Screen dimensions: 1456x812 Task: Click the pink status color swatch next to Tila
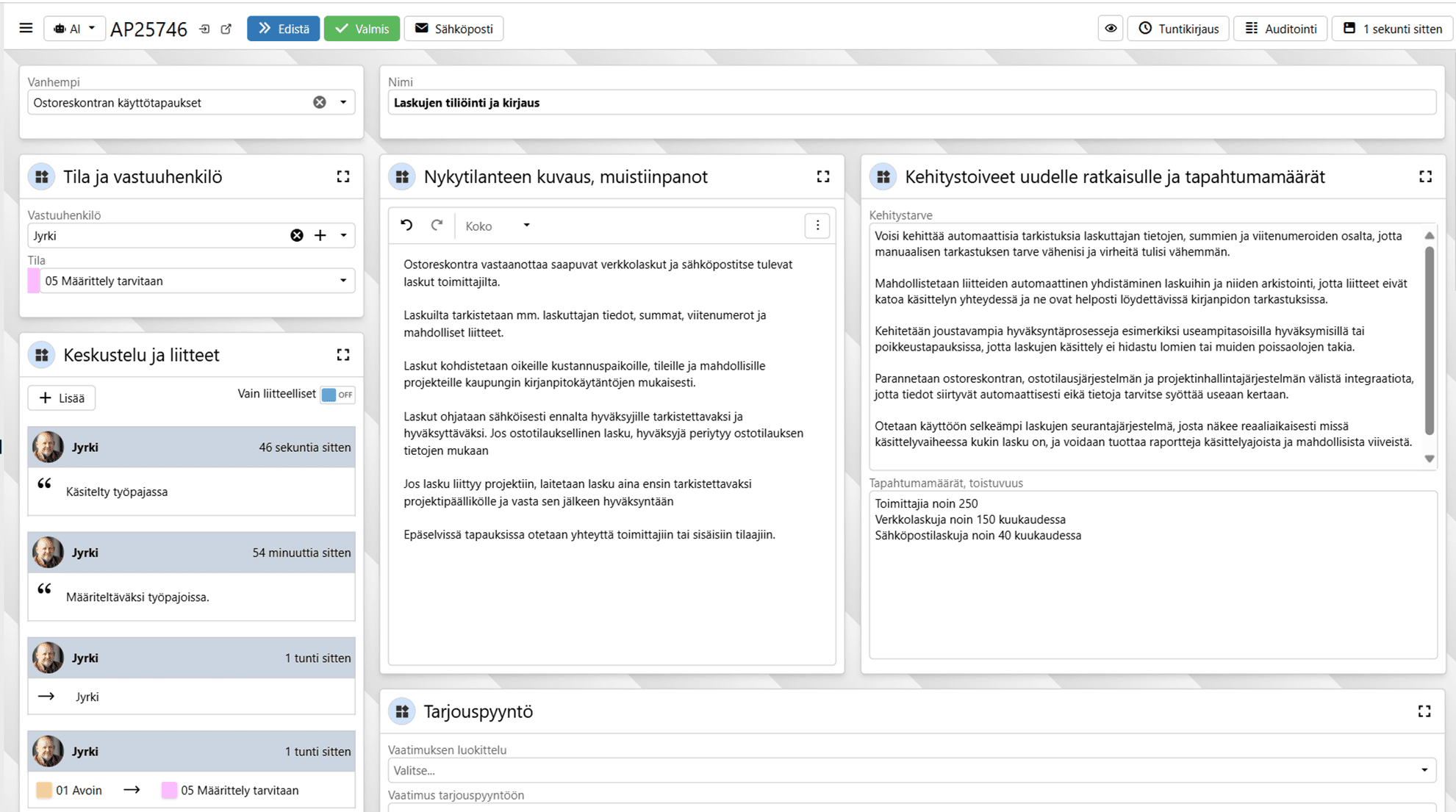(x=34, y=281)
